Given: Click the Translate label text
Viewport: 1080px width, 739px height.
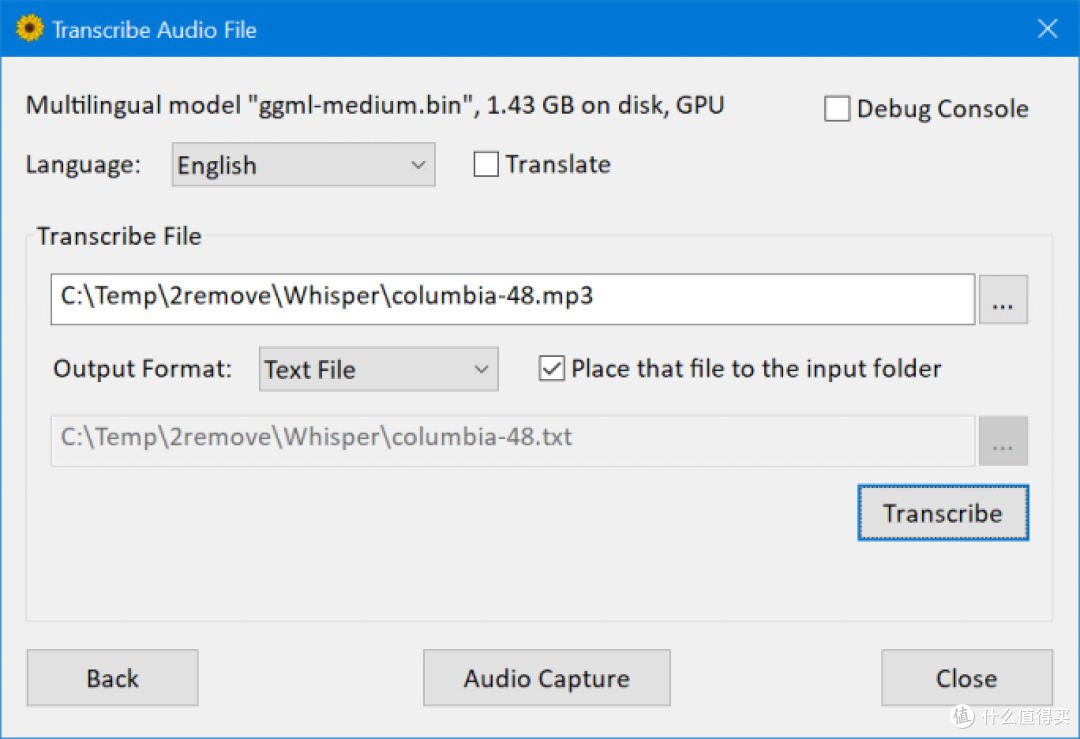Looking at the screenshot, I should (x=558, y=165).
